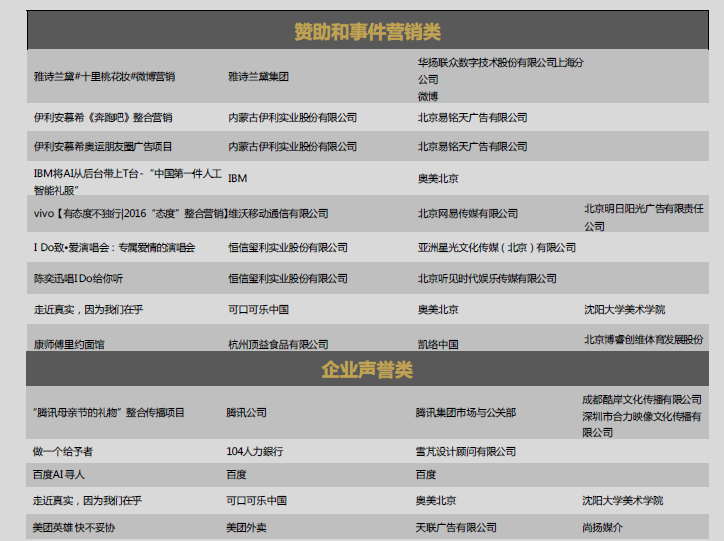The height and width of the screenshot is (541, 724).
Task: Select 深圳市合力映像文化传播有限公司 text
Action: pos(642,425)
